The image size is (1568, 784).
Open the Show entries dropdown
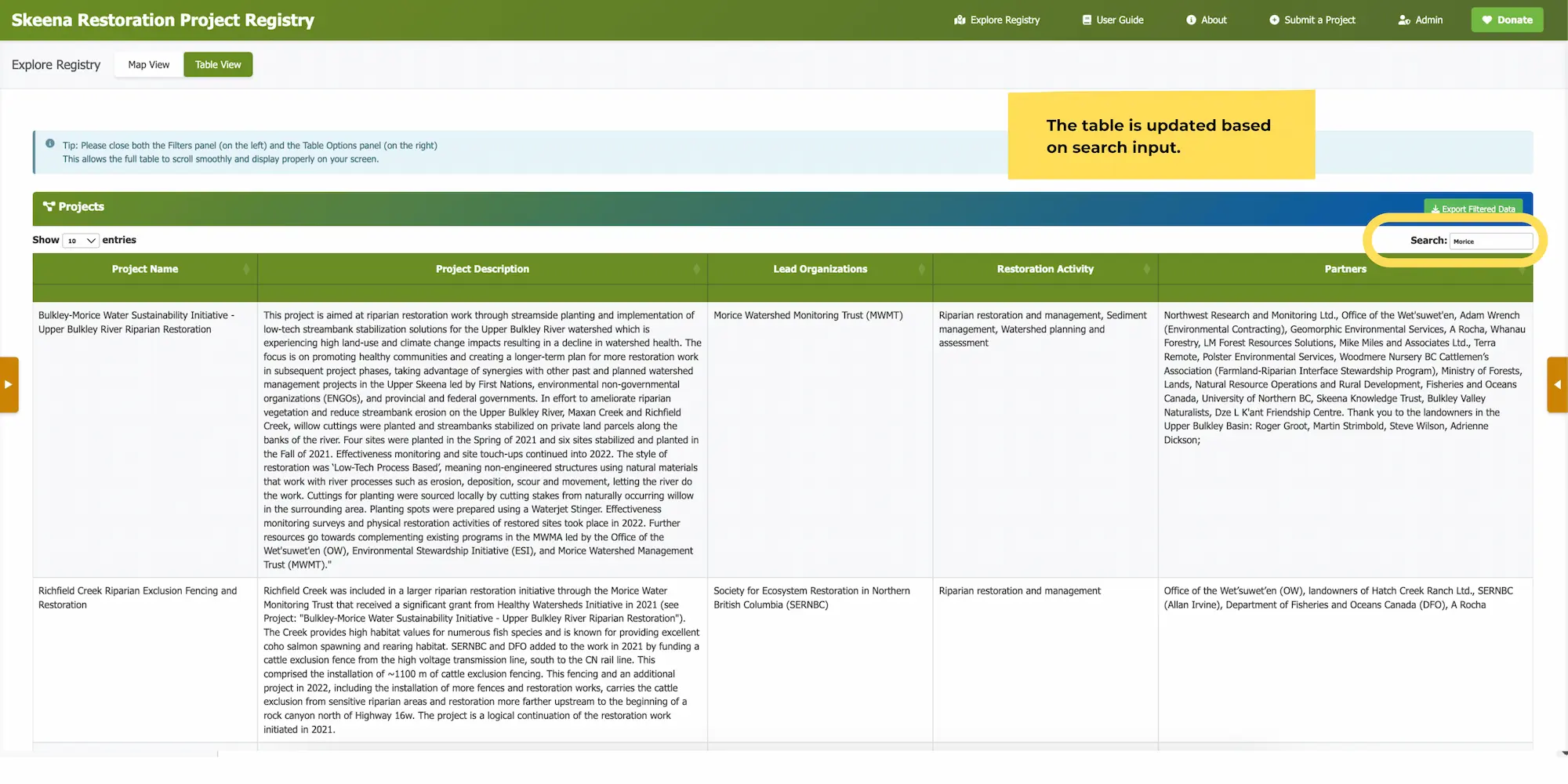tap(81, 241)
